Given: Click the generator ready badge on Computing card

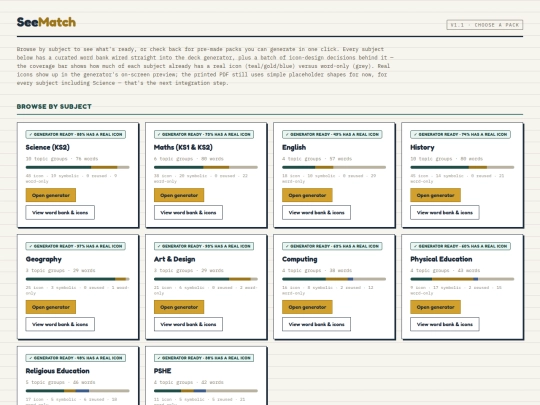Looking at the screenshot, I should point(332,246).
